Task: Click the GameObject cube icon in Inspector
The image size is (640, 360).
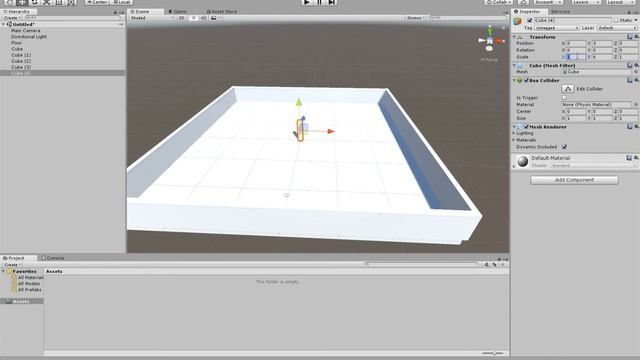Action: (x=518, y=21)
